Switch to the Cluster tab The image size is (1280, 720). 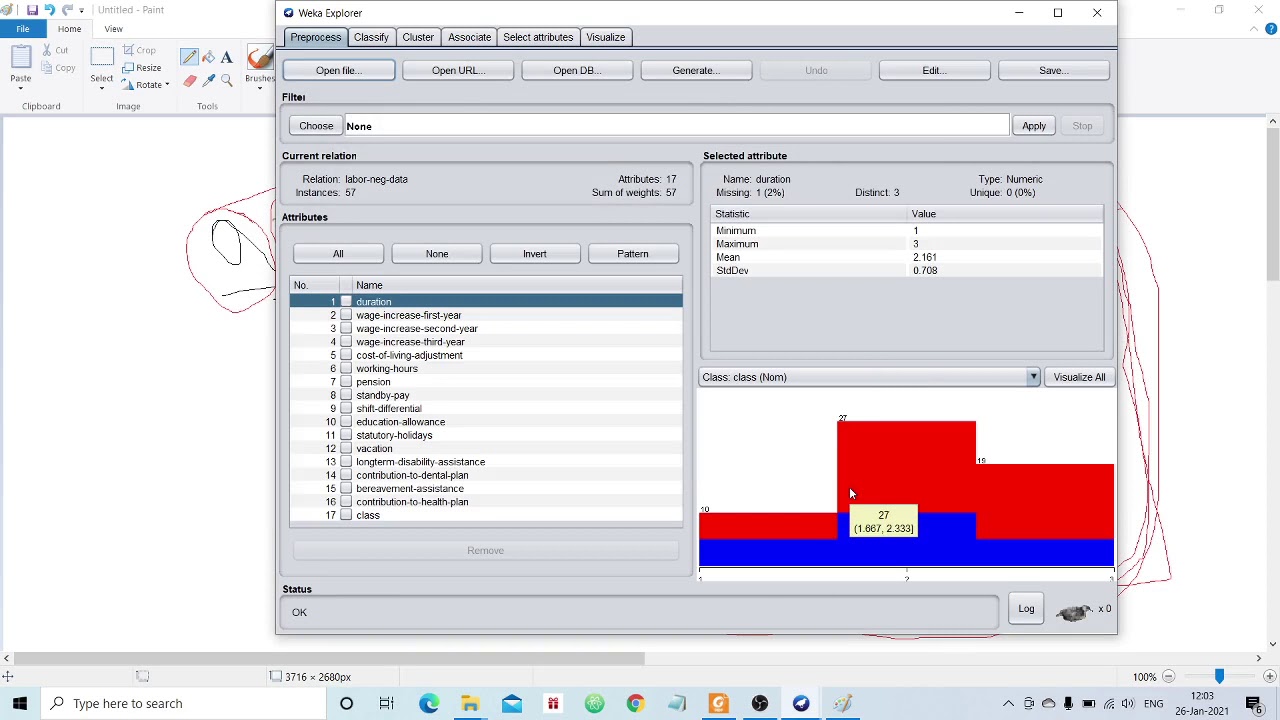pyautogui.click(x=418, y=37)
